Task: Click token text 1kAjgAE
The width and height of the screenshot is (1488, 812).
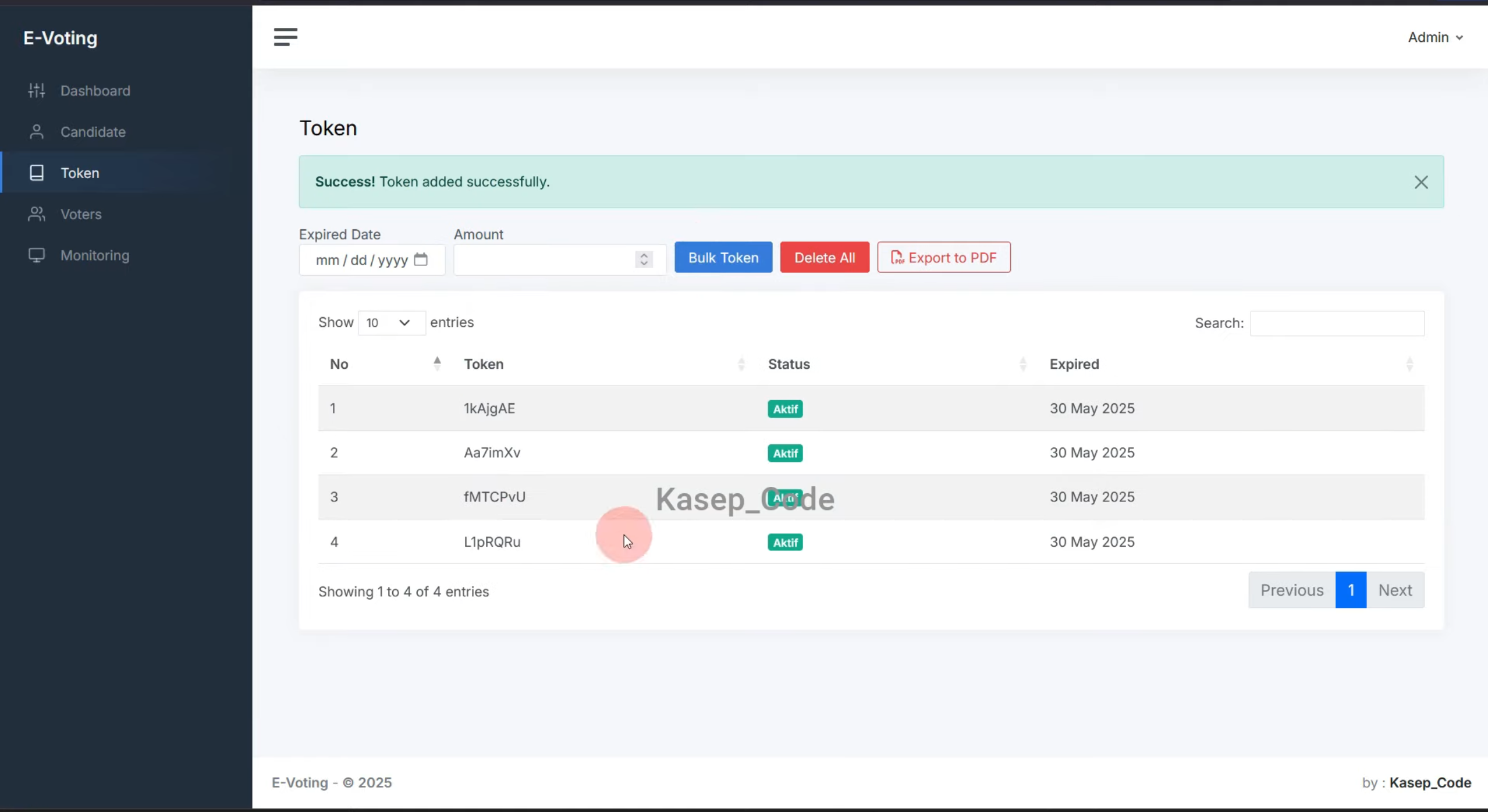Action: tap(489, 408)
